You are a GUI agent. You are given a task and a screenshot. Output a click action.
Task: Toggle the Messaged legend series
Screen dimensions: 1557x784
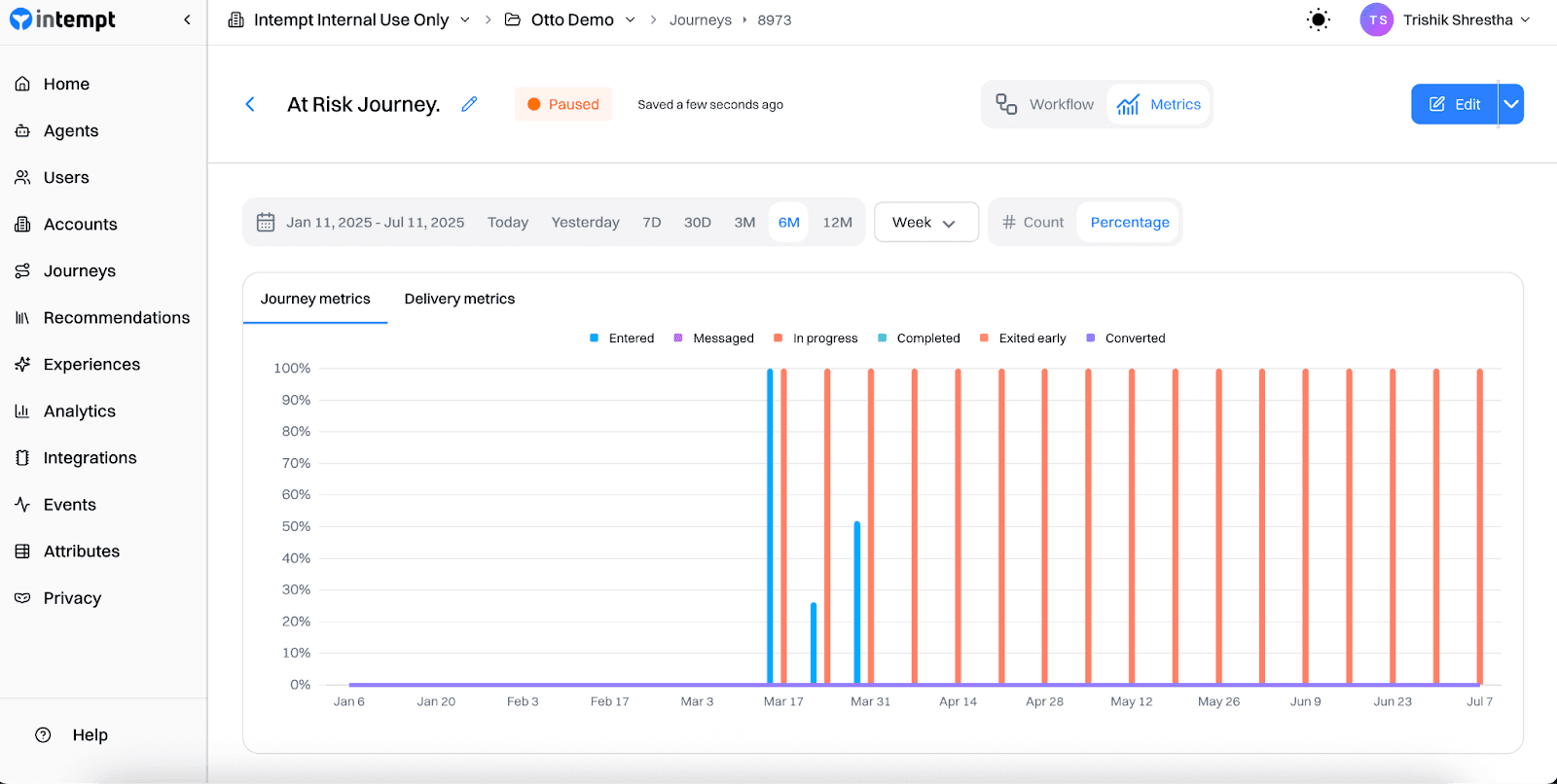[x=713, y=338]
